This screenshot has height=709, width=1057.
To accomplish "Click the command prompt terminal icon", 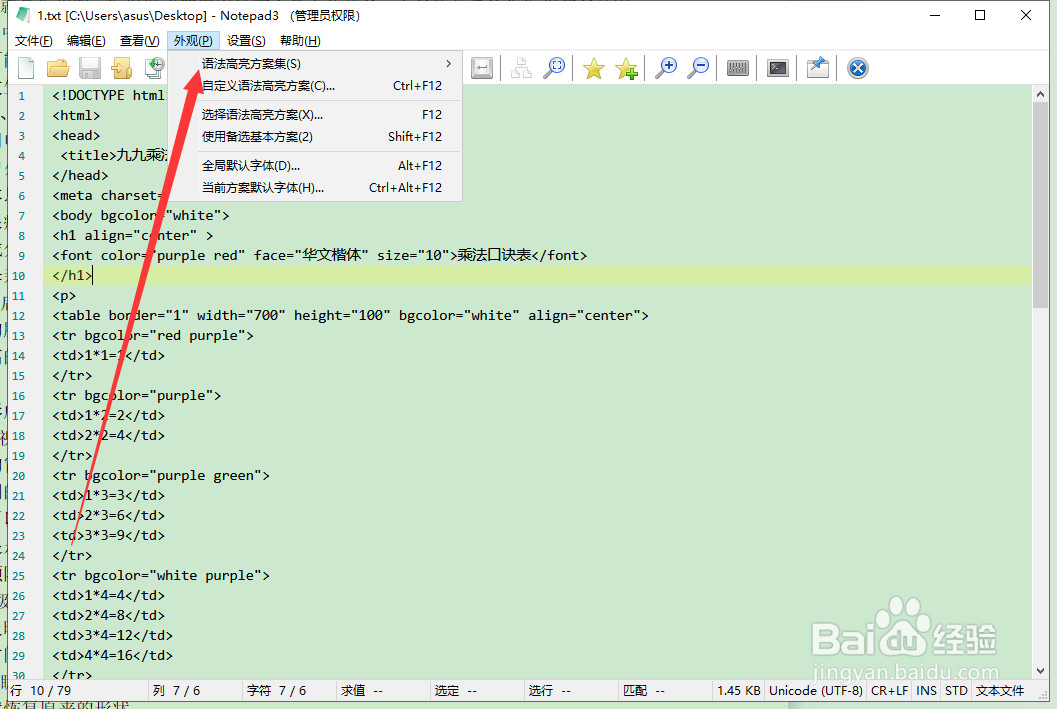I will tap(778, 68).
